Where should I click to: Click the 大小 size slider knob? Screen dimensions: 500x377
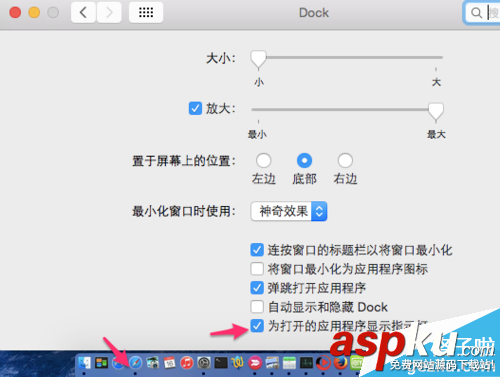coord(258,59)
